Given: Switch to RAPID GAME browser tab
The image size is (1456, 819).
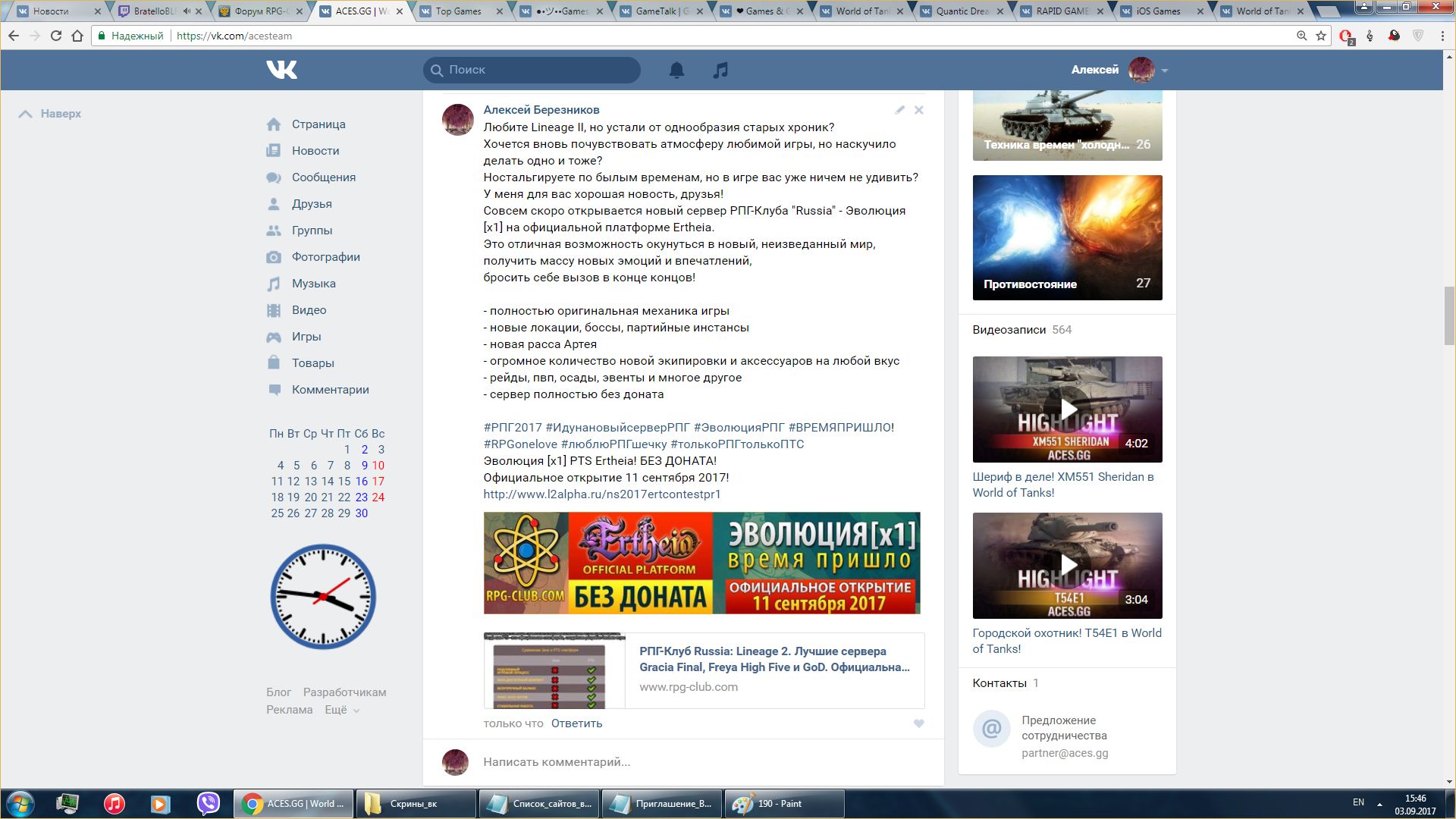Looking at the screenshot, I should pos(1062,11).
